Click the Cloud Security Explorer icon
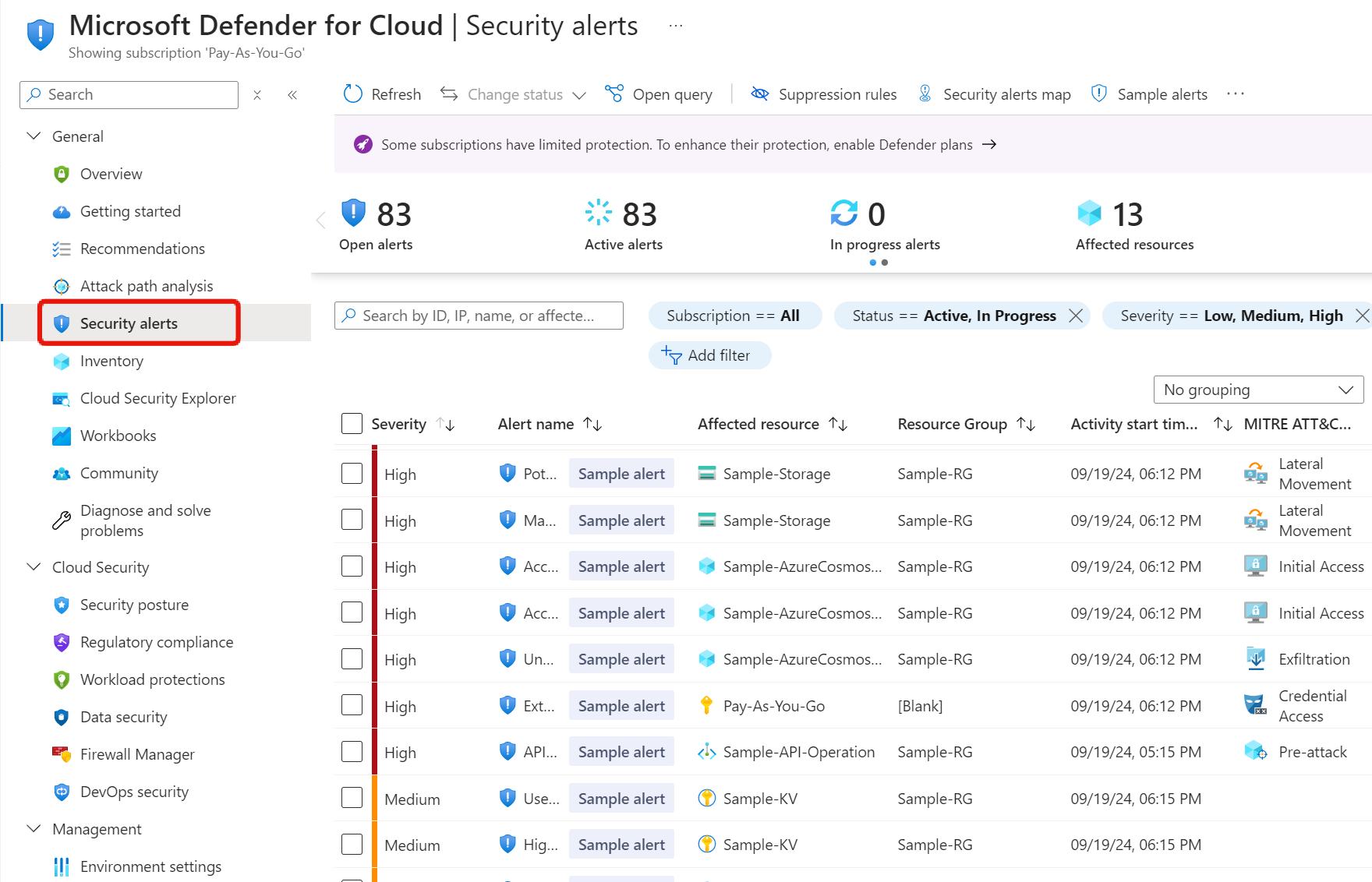 (x=62, y=398)
